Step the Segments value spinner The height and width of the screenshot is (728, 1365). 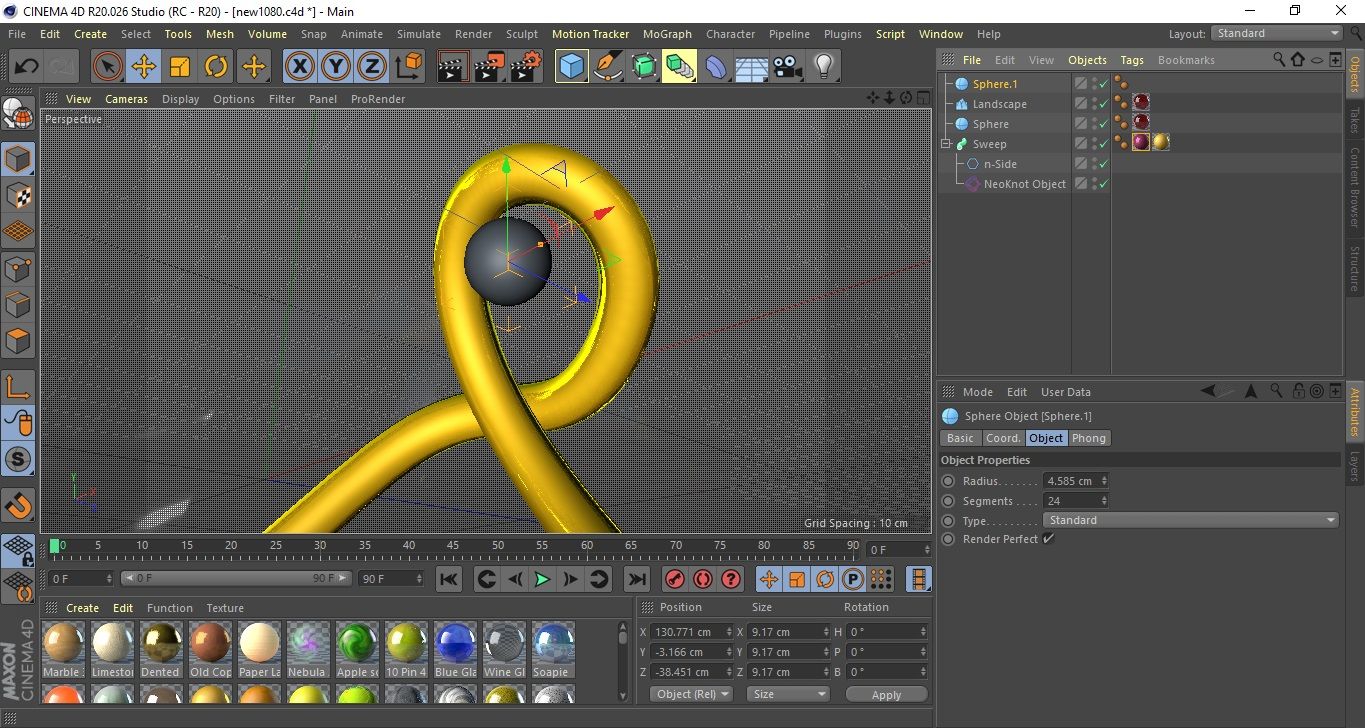coord(1104,501)
